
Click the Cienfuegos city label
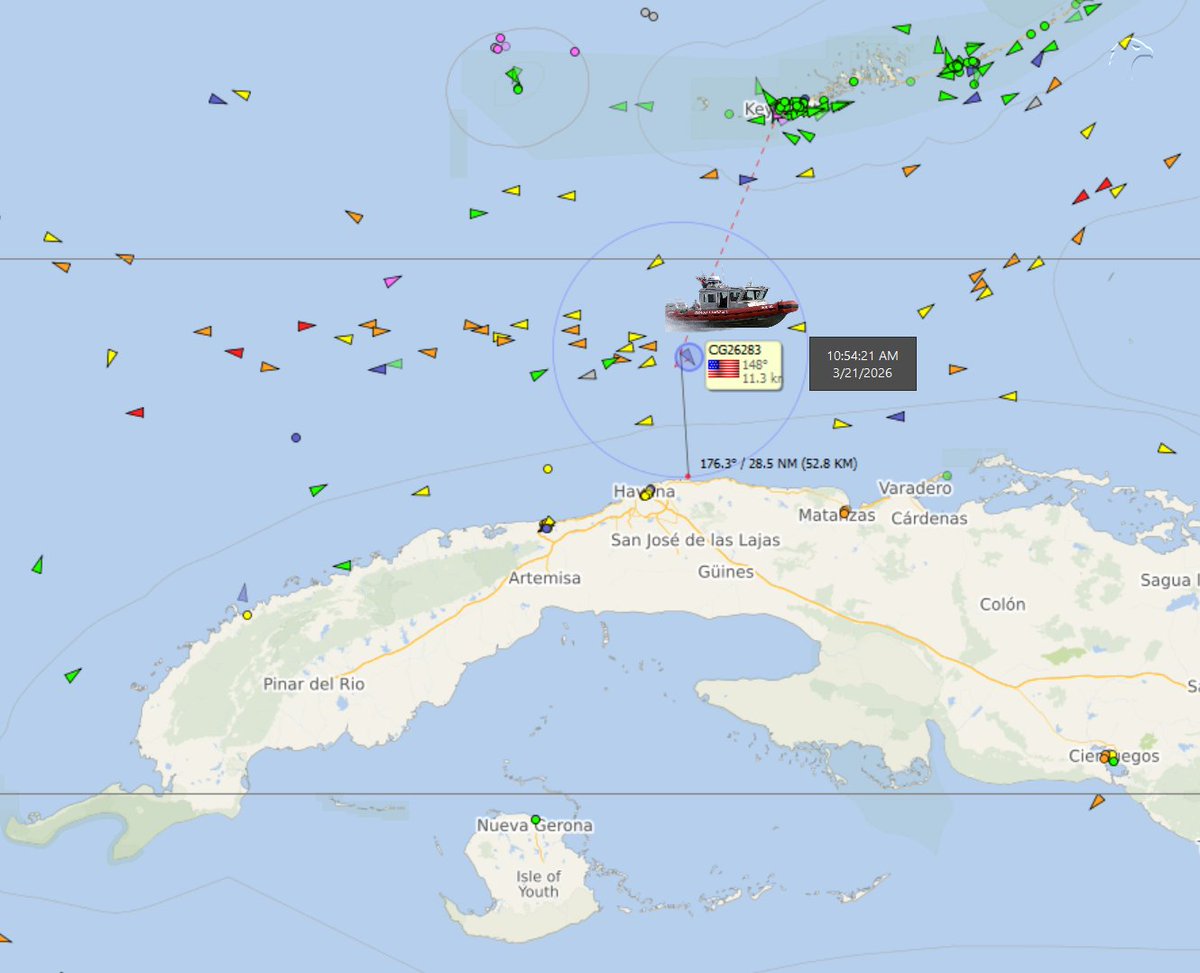click(x=1112, y=756)
